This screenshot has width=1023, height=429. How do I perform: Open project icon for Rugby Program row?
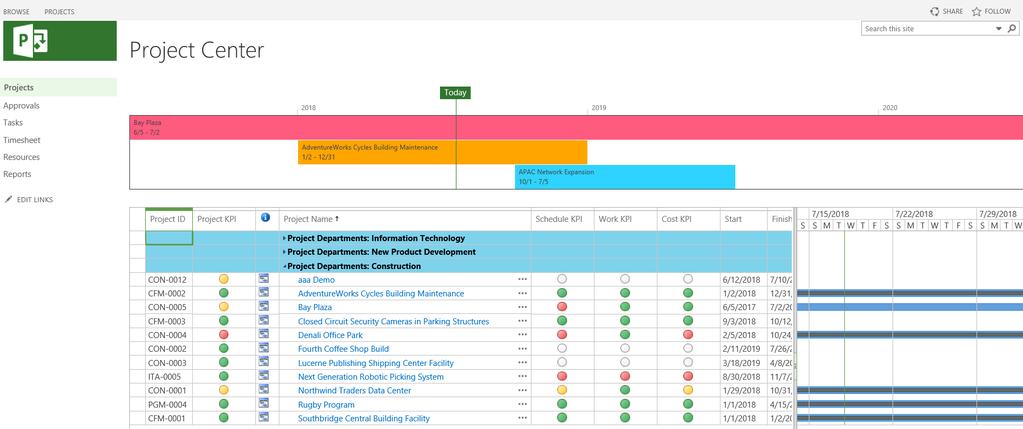click(264, 404)
